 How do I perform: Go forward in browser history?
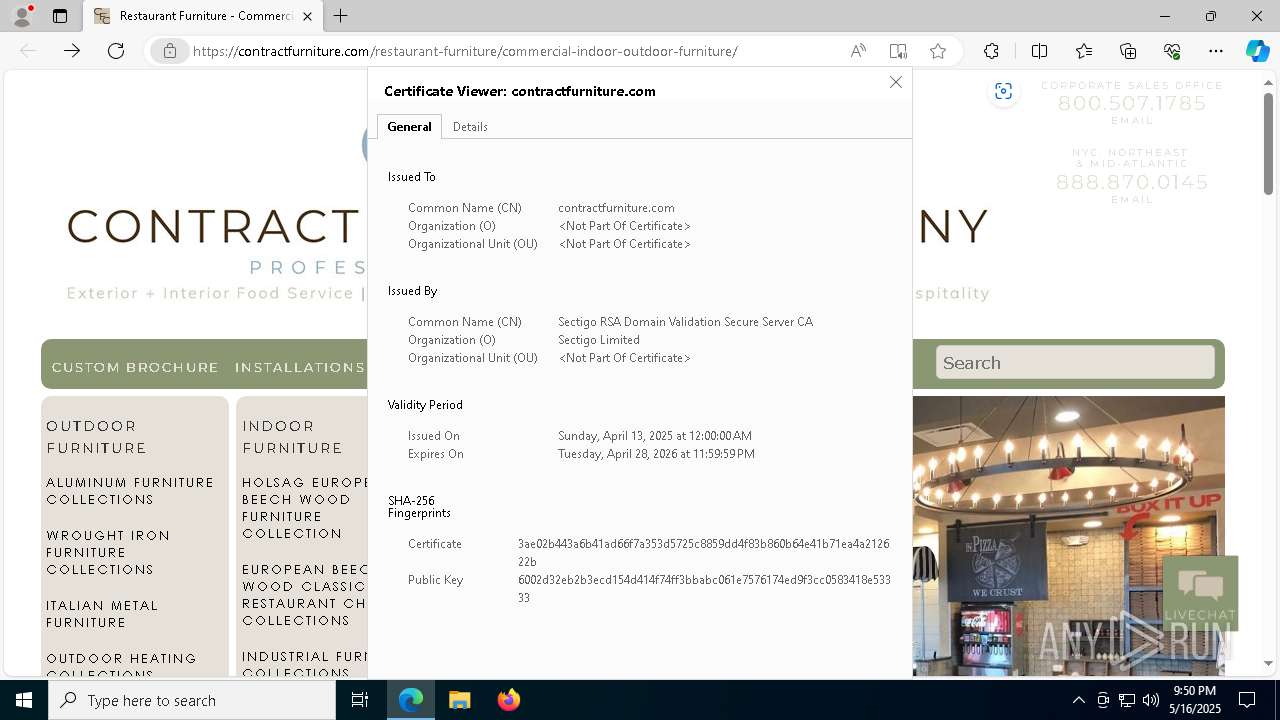[x=72, y=51]
